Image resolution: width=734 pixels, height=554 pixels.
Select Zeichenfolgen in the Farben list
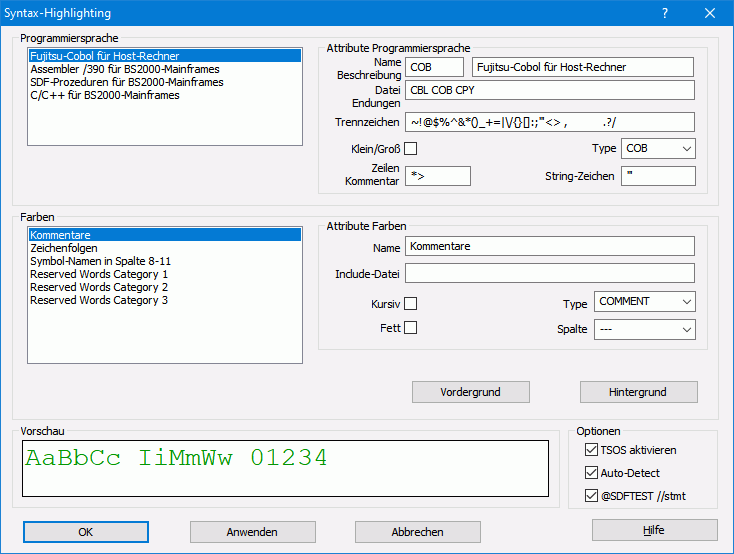[x=65, y=248]
